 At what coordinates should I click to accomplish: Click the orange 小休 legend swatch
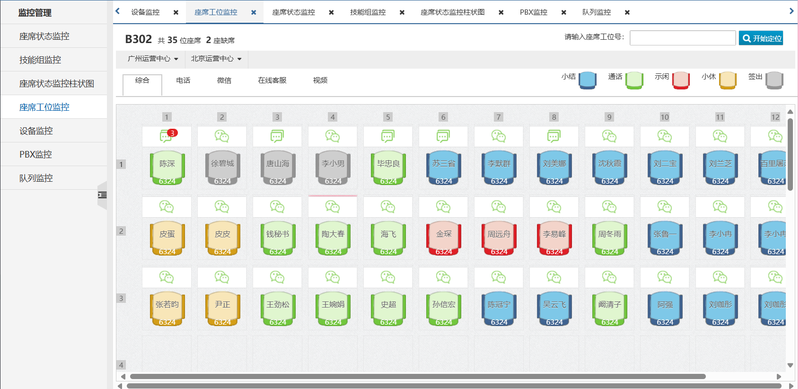[728, 80]
